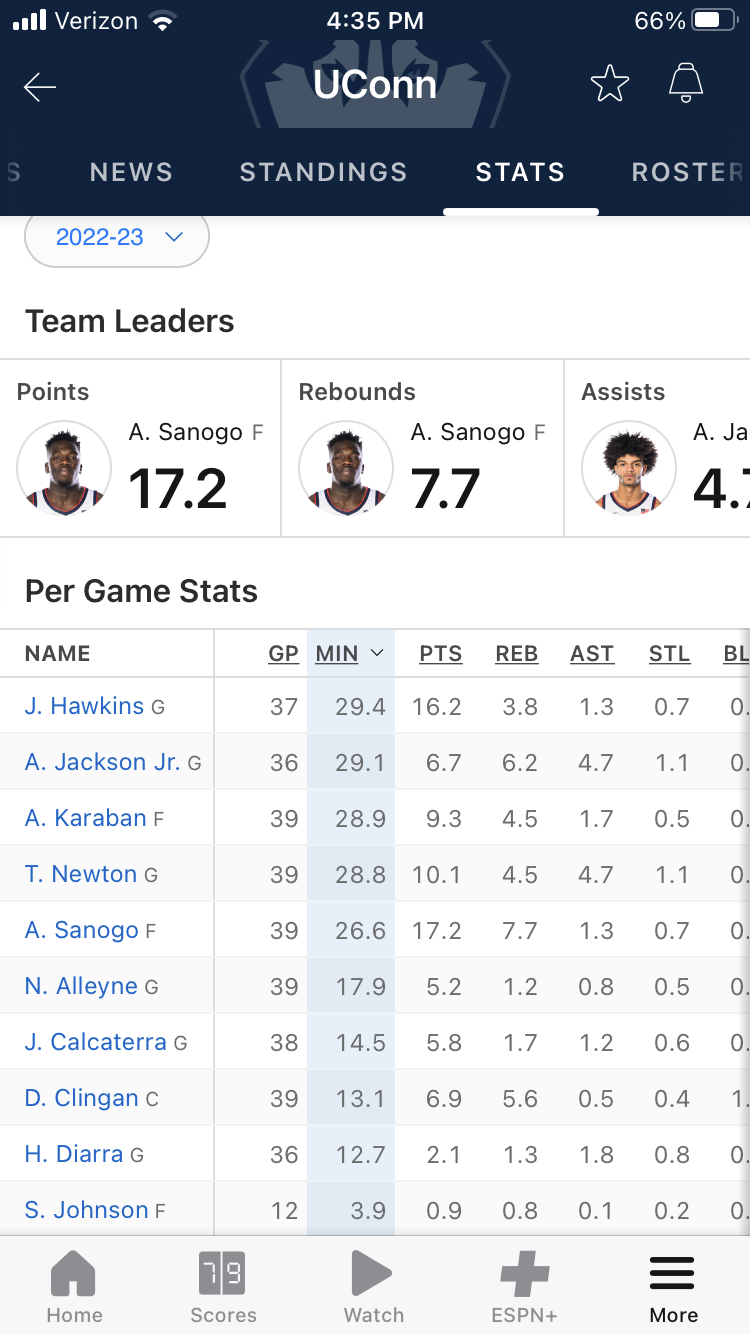Open J. Hawkins player link
The width and height of the screenshot is (750, 1334).
pyautogui.click(x=84, y=706)
